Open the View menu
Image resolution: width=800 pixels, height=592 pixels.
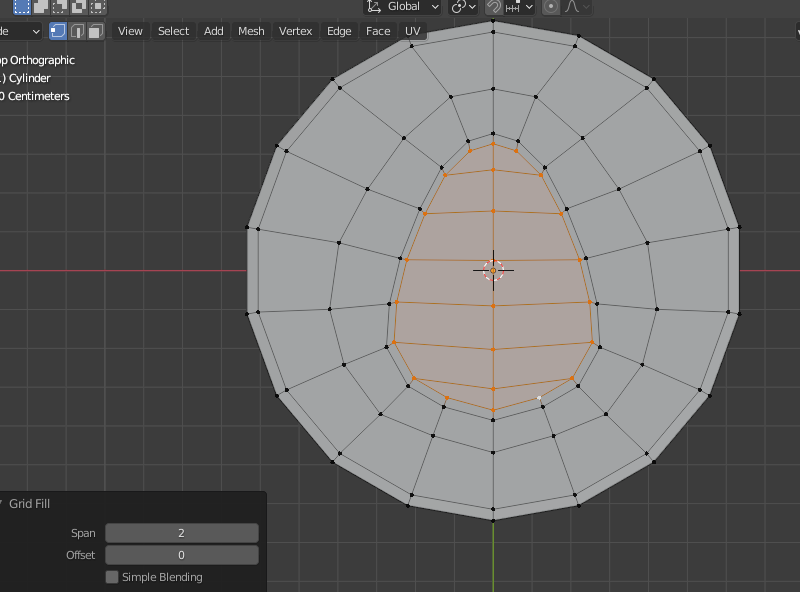tap(130, 31)
